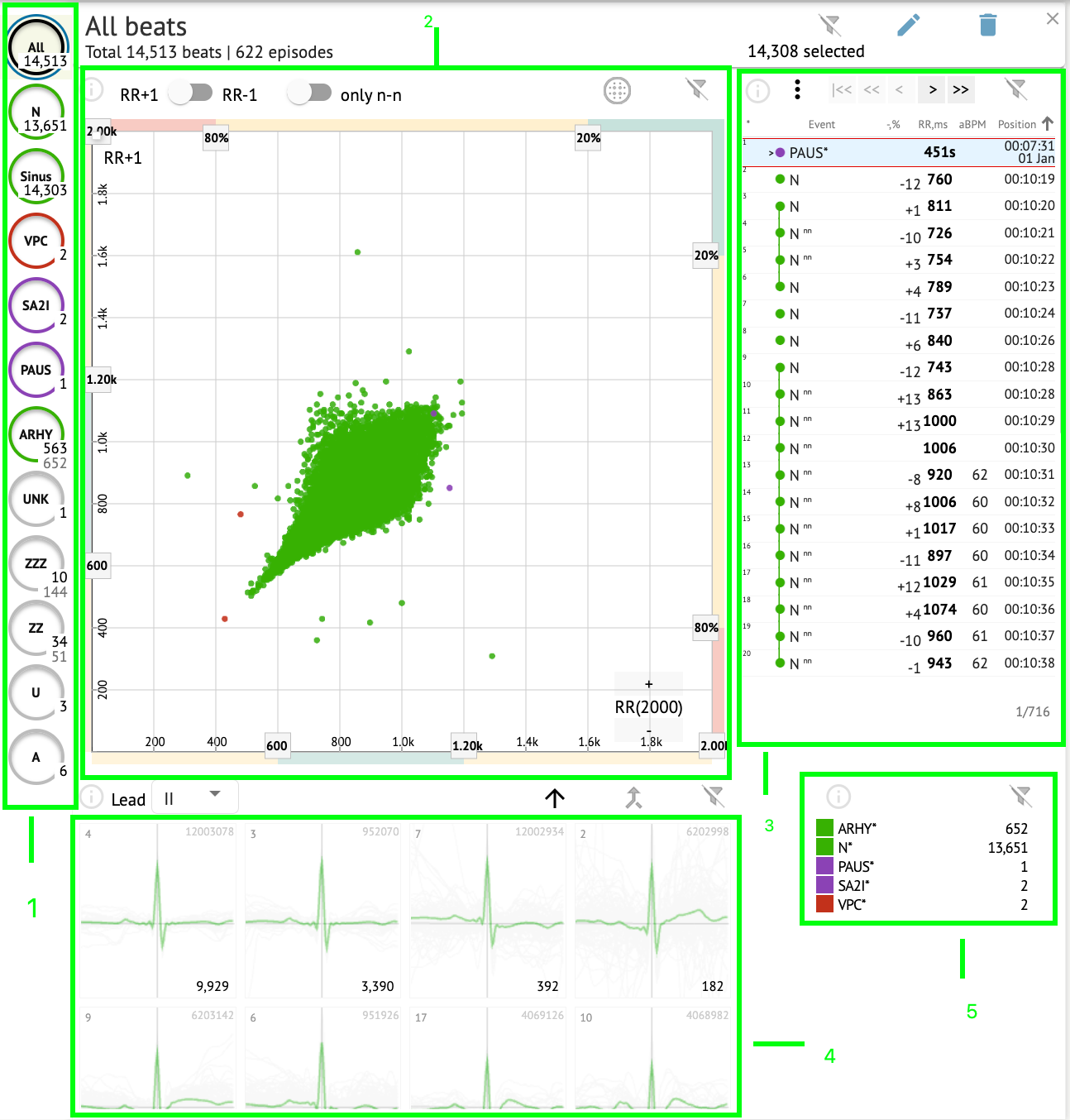
Task: Enable the only n-n switch
Action: click(310, 93)
